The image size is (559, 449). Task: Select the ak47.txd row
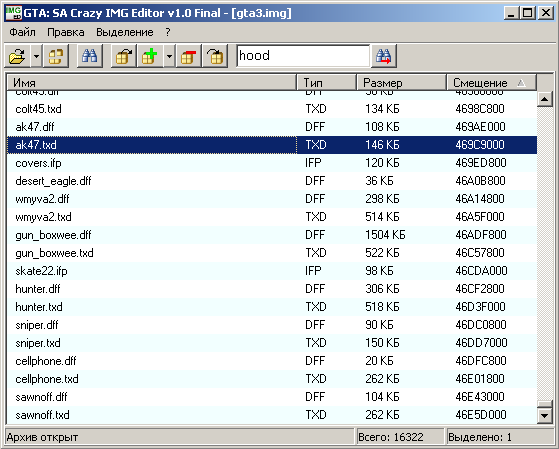click(x=272, y=145)
